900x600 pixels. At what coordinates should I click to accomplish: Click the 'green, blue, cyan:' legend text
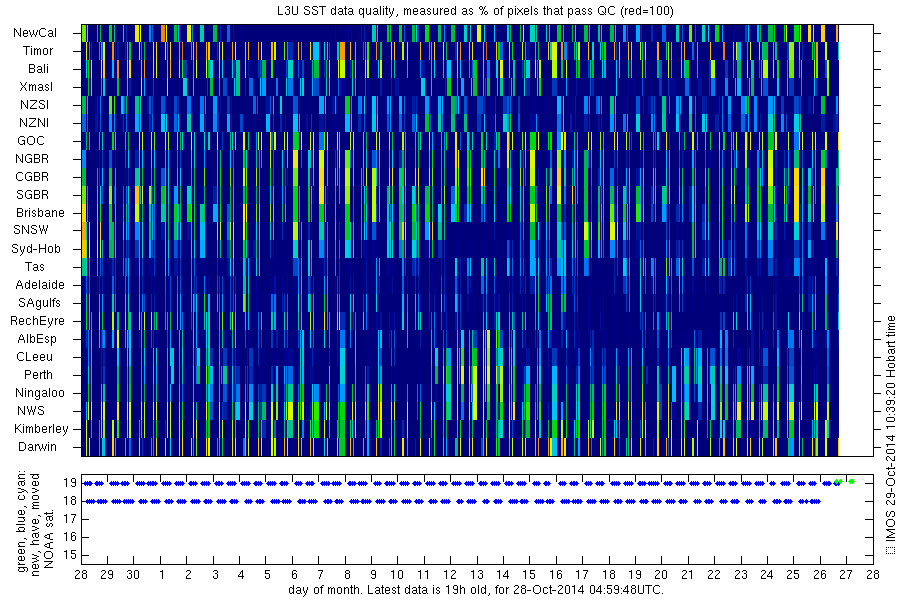(x=22, y=522)
